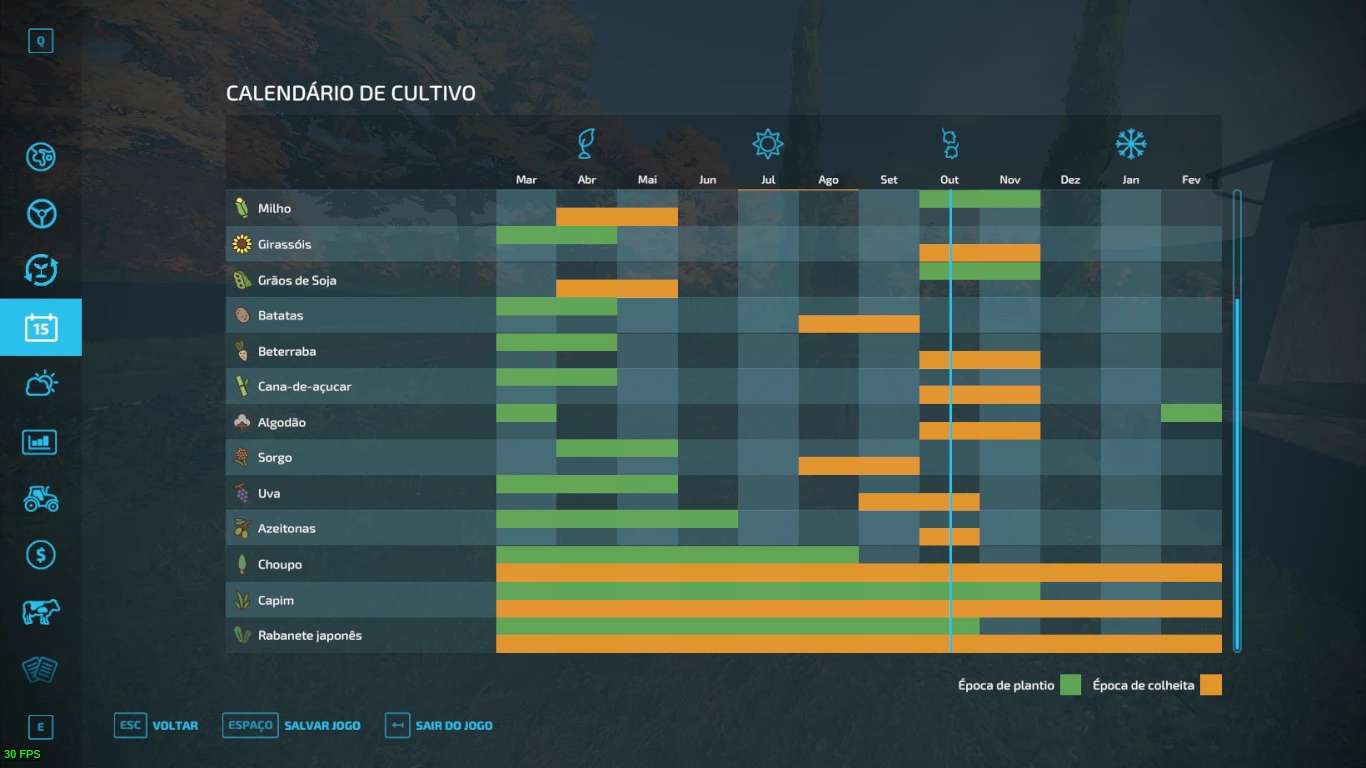Open the finances dollar icon
This screenshot has width=1366, height=768.
41,555
